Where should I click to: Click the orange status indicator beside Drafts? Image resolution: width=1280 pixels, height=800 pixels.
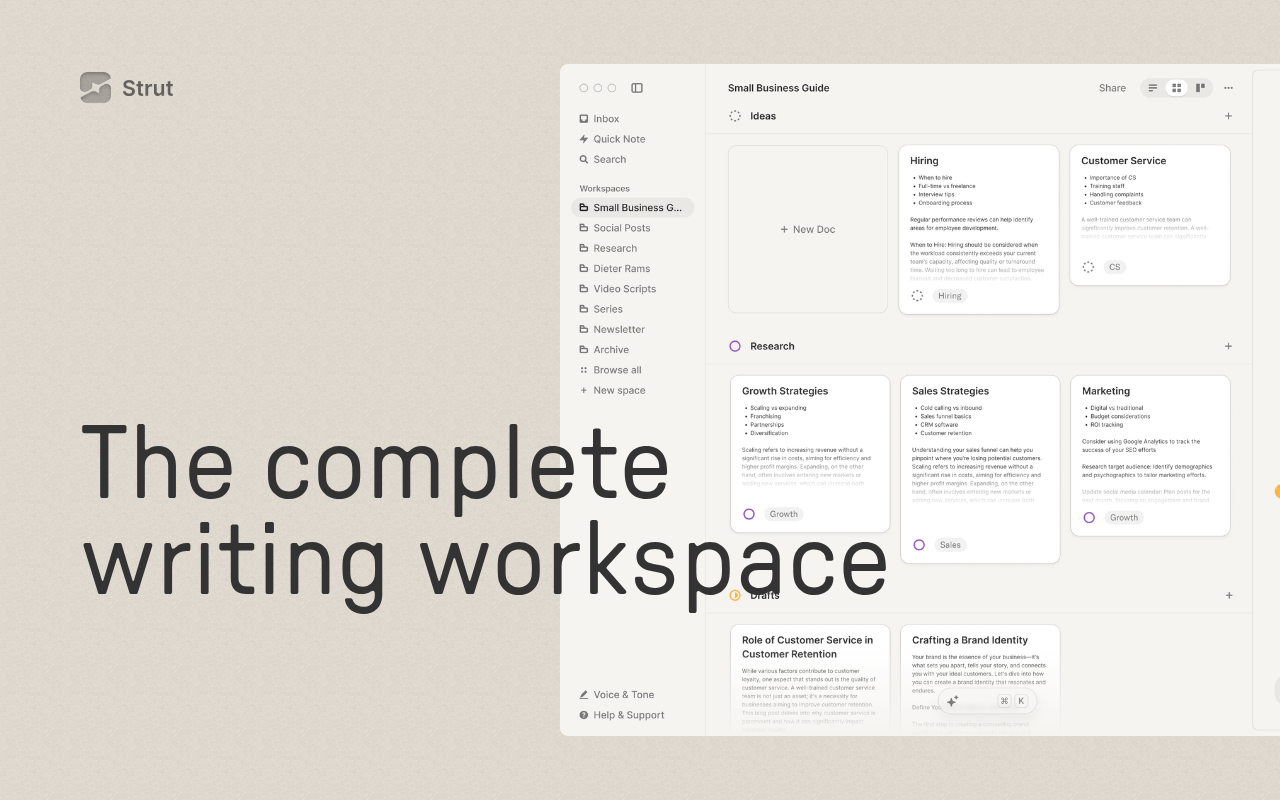coord(734,595)
